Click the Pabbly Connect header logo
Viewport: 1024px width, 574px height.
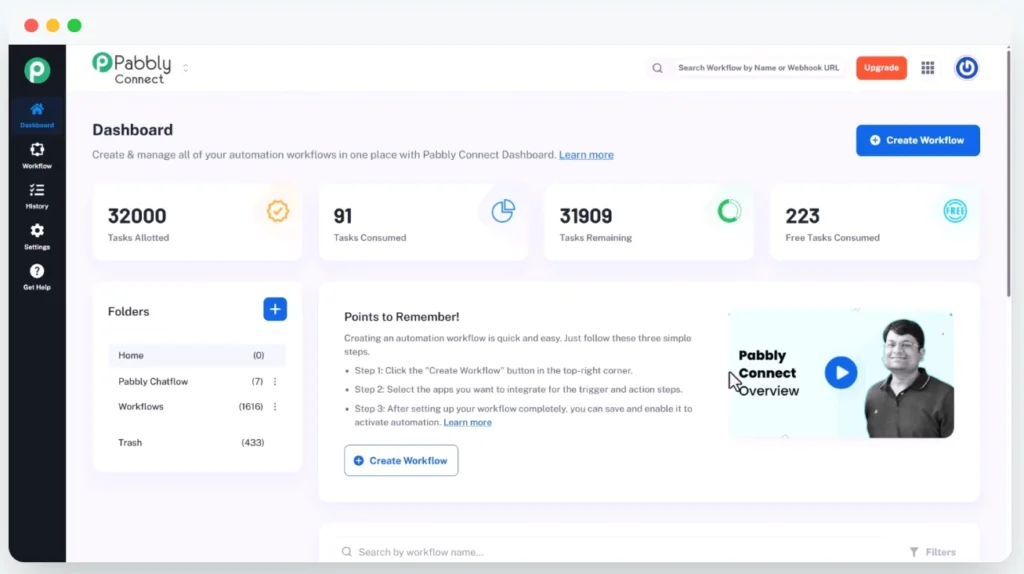click(132, 69)
